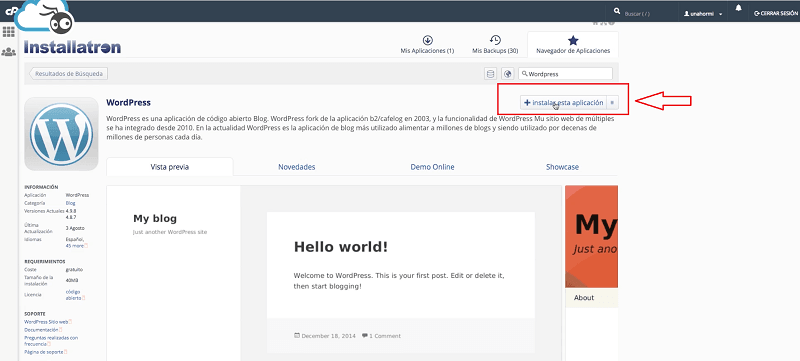The height and width of the screenshot is (361, 800).
Task: Click the cPanel search magnifier icon
Action: pyautogui.click(x=617, y=11)
